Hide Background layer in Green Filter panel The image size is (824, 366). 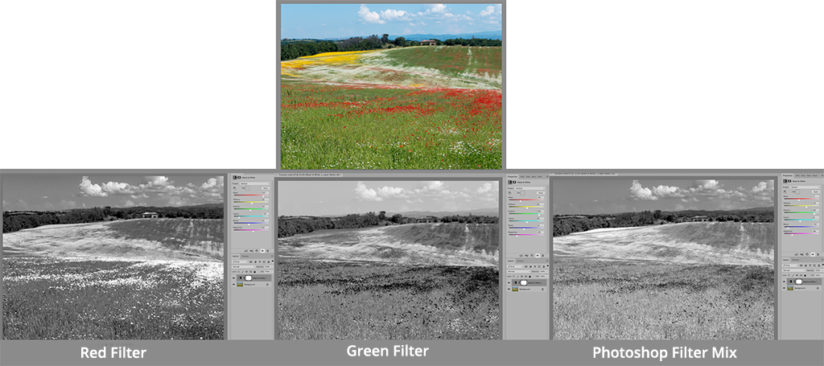(509, 289)
